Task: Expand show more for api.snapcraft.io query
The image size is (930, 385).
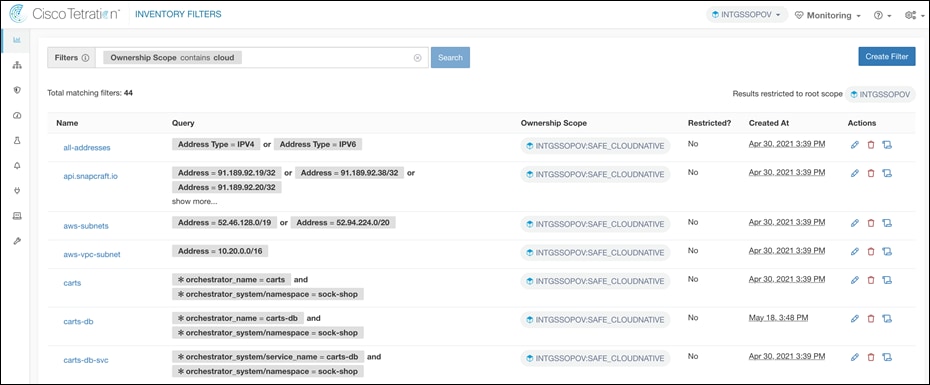Action: point(195,202)
